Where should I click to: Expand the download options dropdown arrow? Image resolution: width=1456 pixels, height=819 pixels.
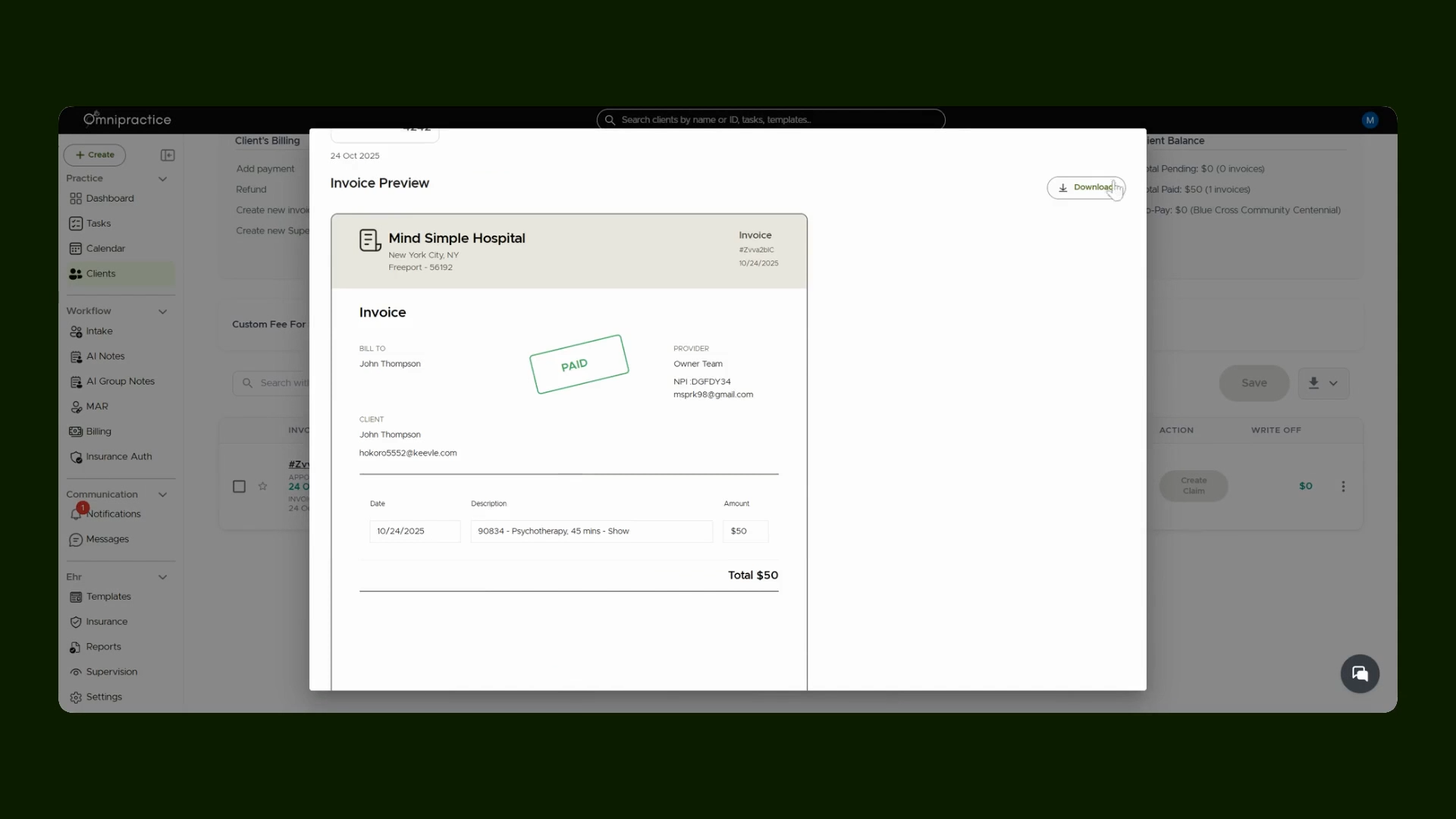[1333, 383]
